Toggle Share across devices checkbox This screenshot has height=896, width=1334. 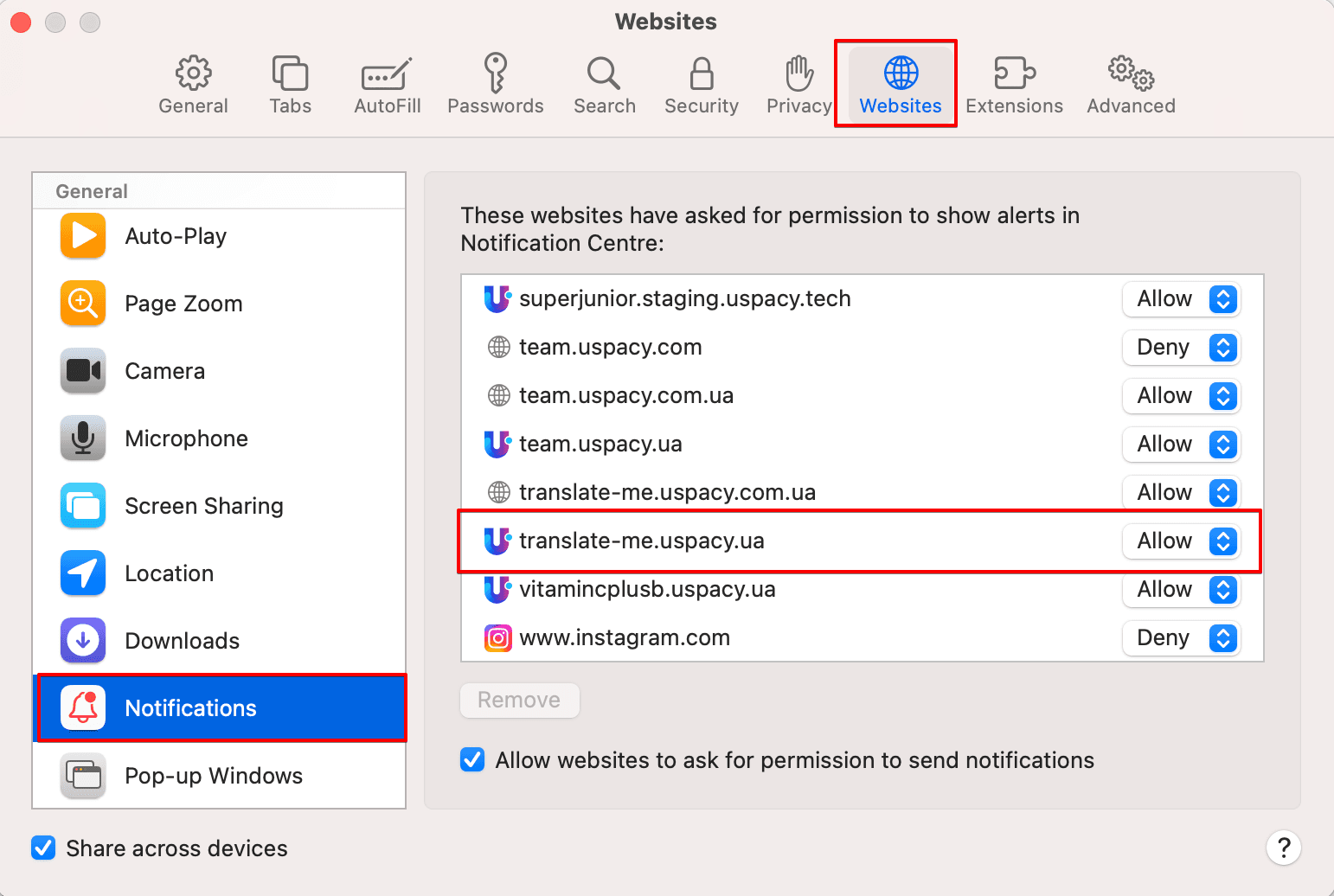(43, 848)
